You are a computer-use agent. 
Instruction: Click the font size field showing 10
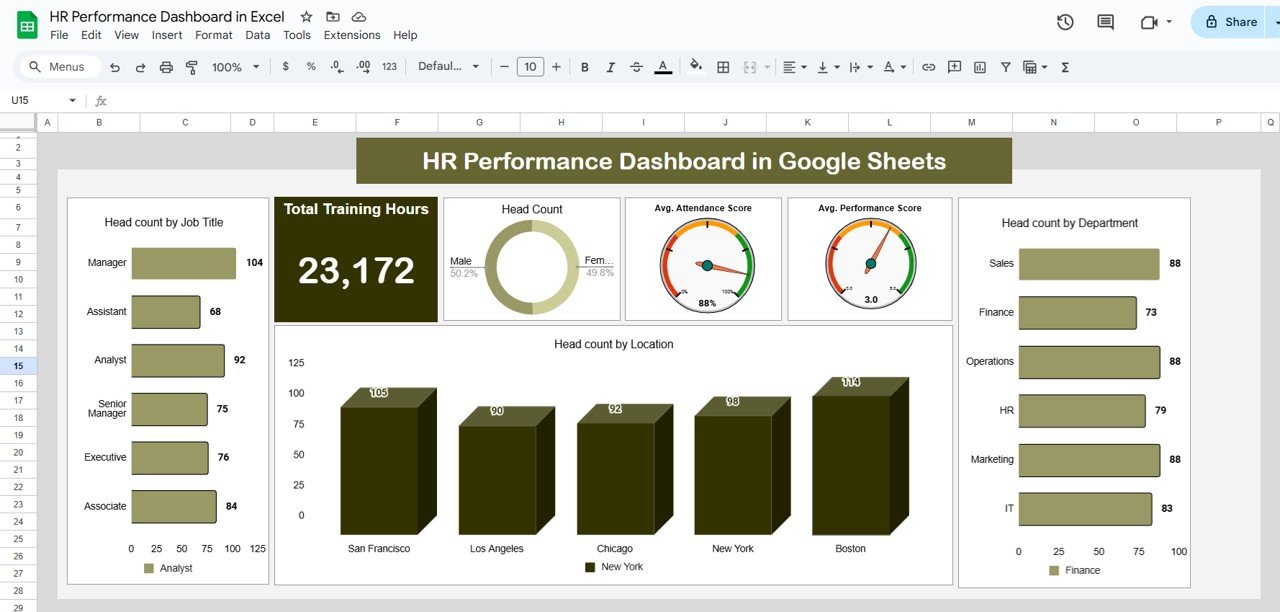pyautogui.click(x=530, y=67)
